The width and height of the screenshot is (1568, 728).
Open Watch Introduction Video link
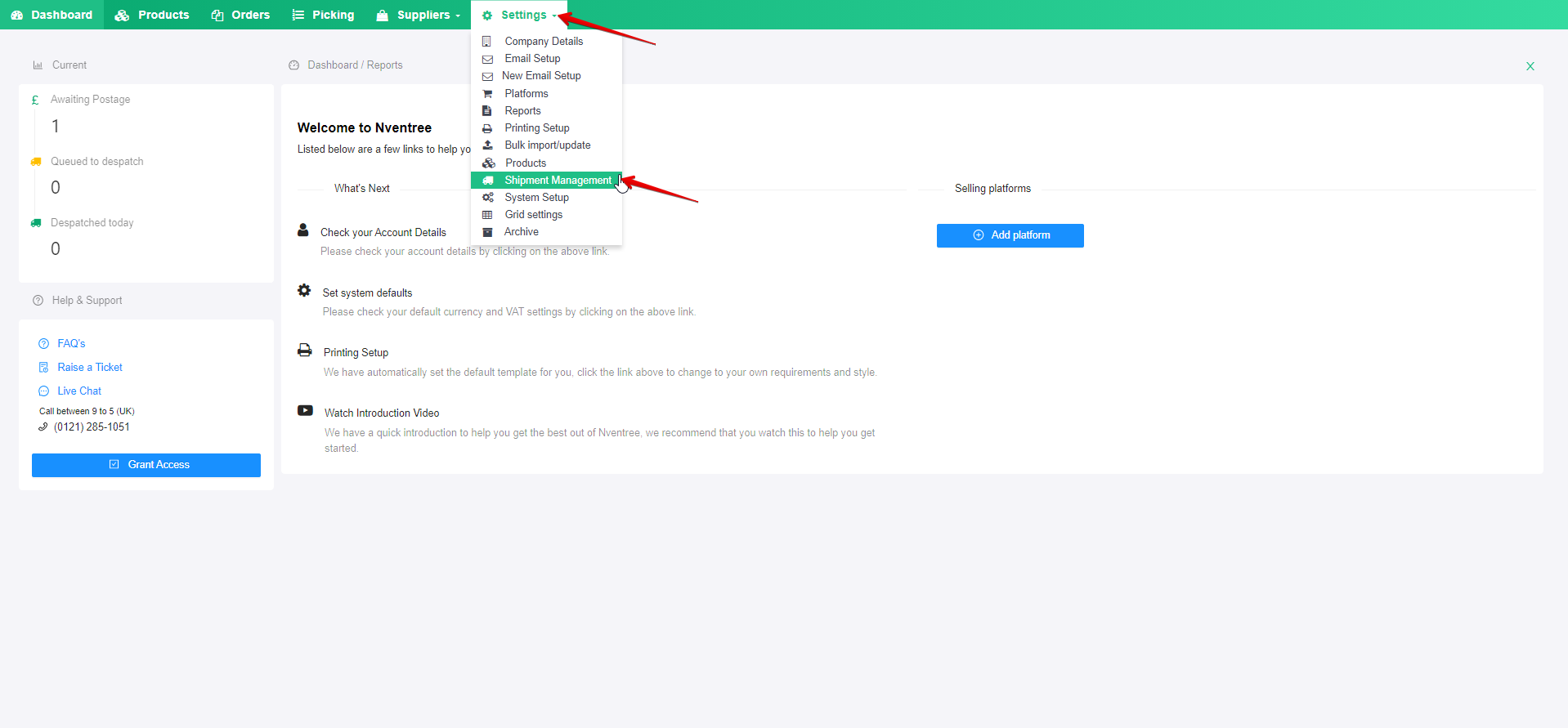click(382, 413)
